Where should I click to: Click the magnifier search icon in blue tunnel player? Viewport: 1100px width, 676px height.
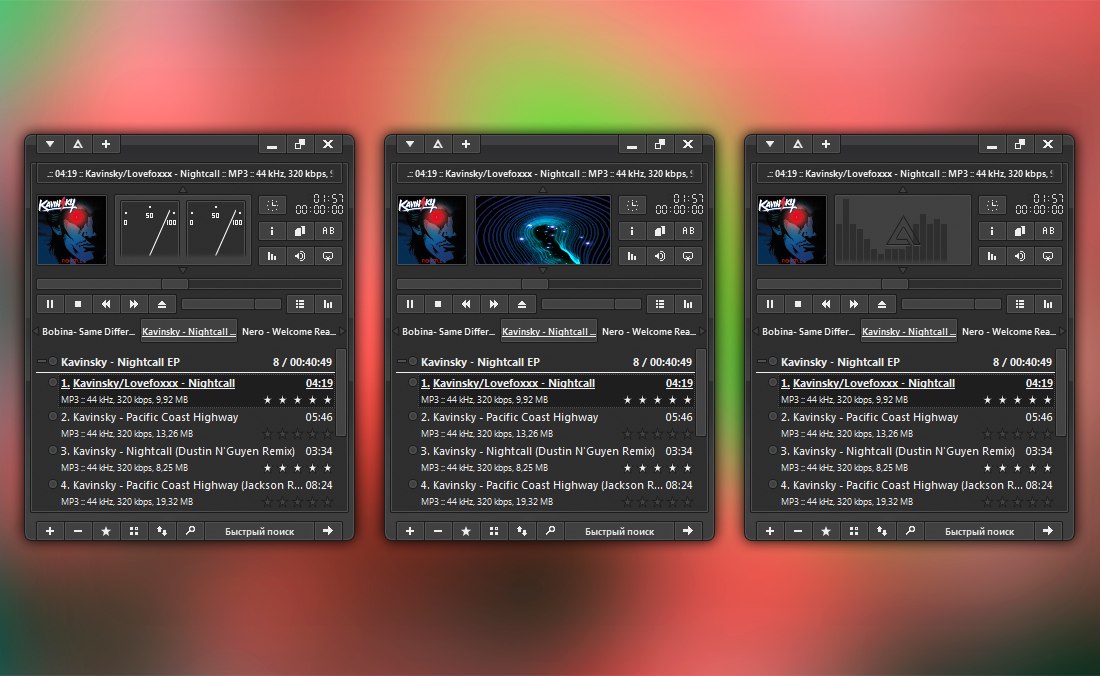point(549,531)
